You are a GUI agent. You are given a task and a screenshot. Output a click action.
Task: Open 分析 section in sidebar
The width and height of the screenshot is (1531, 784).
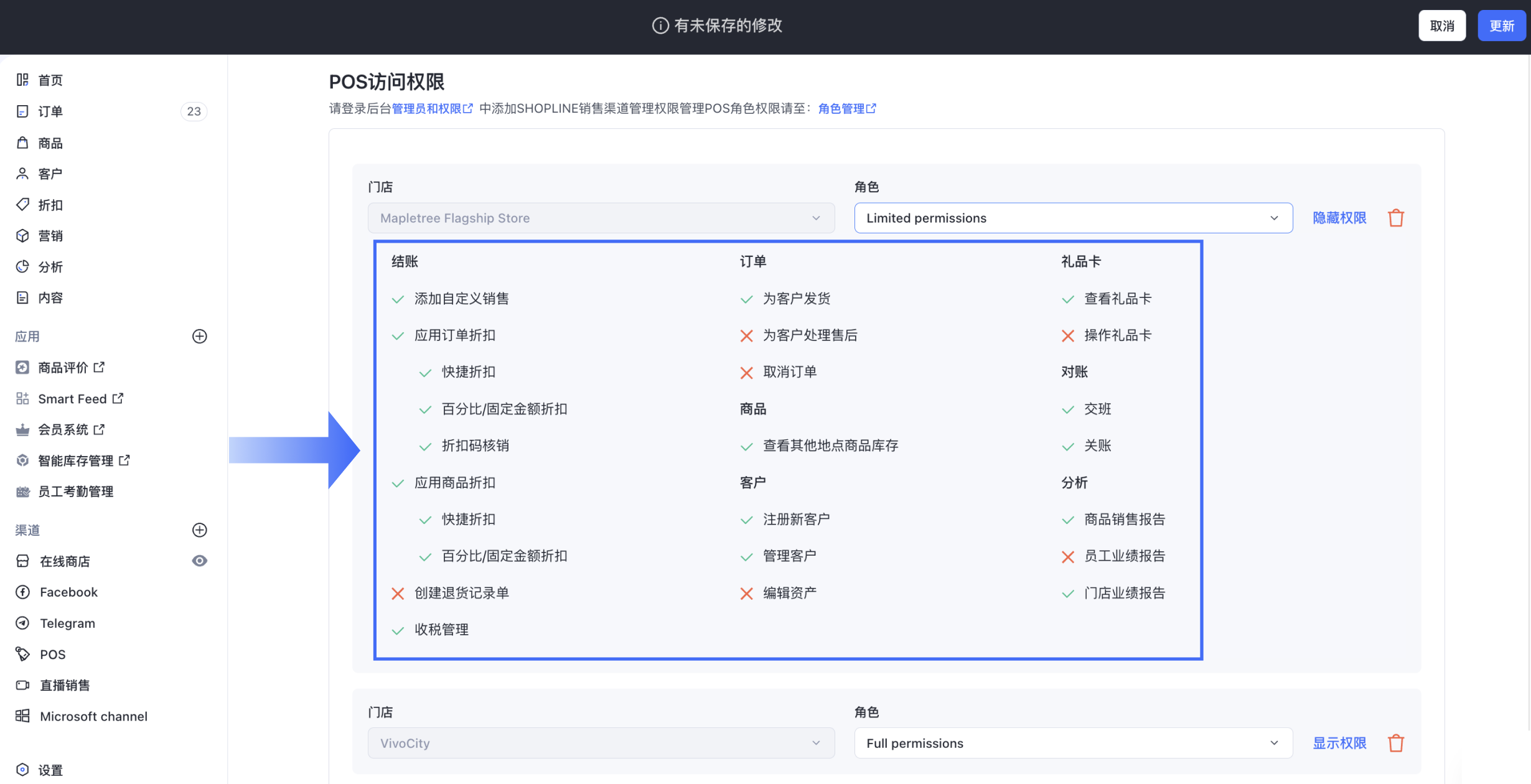coord(50,267)
